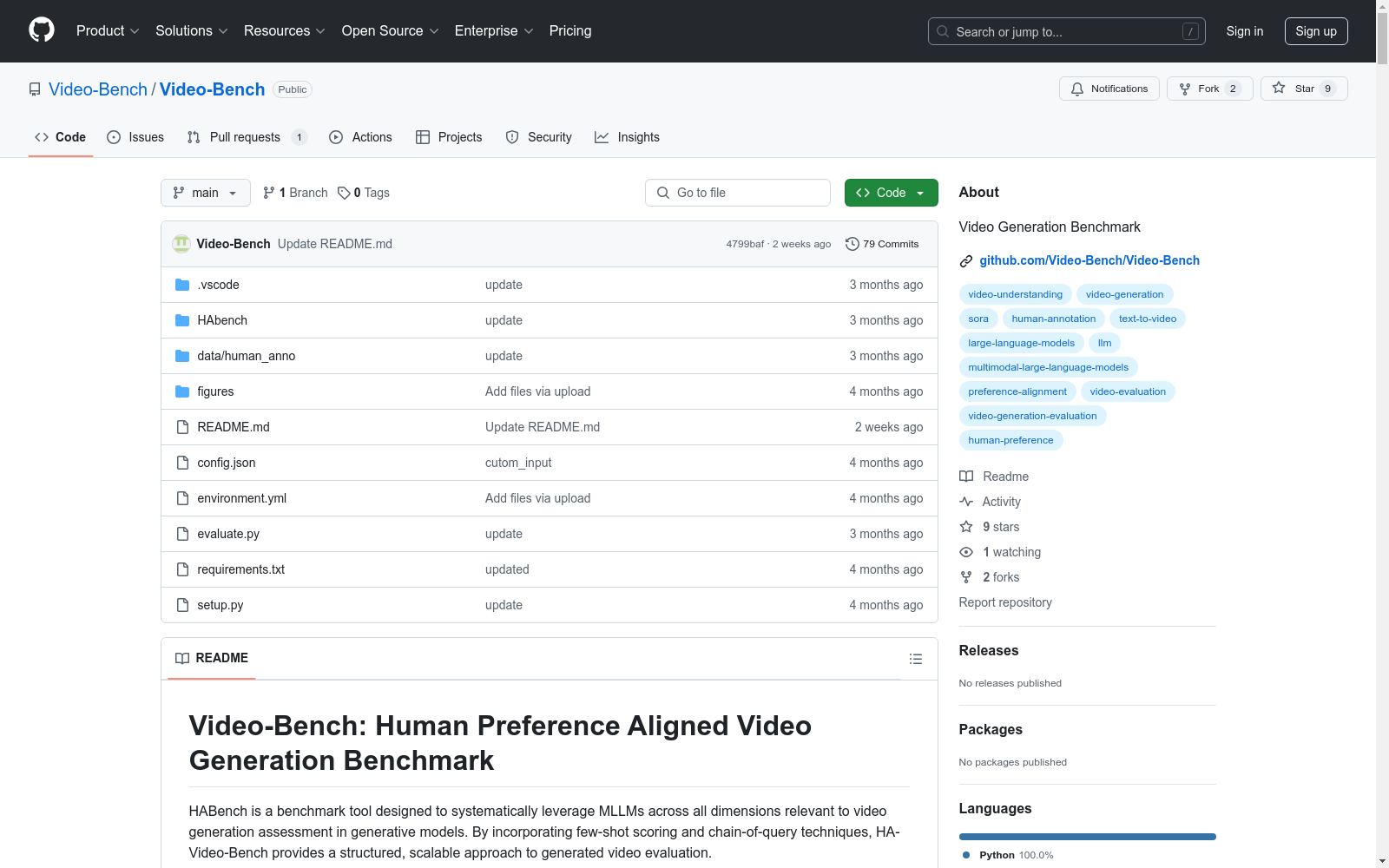Click Report repository link
Viewport: 1389px width, 868px height.
(1005, 602)
